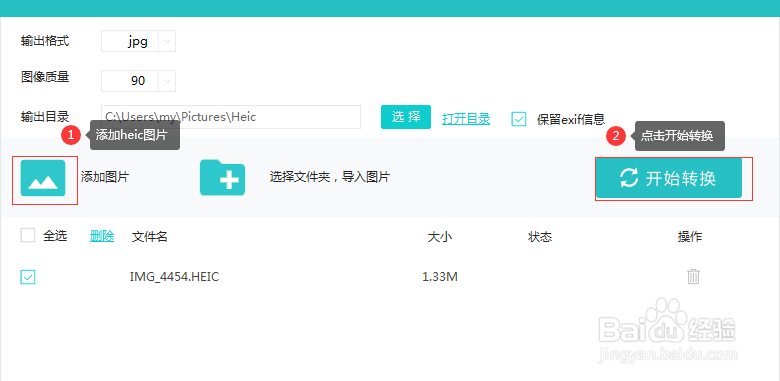Screen dimensions: 780x381
Task: Click the 文件名 column header
Action: tap(150, 237)
